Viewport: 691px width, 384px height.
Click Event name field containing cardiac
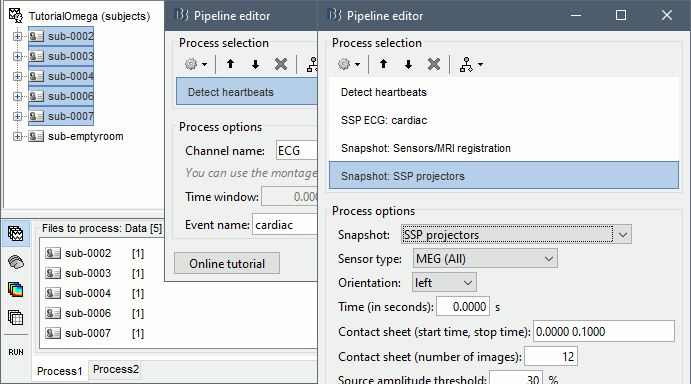coord(285,225)
